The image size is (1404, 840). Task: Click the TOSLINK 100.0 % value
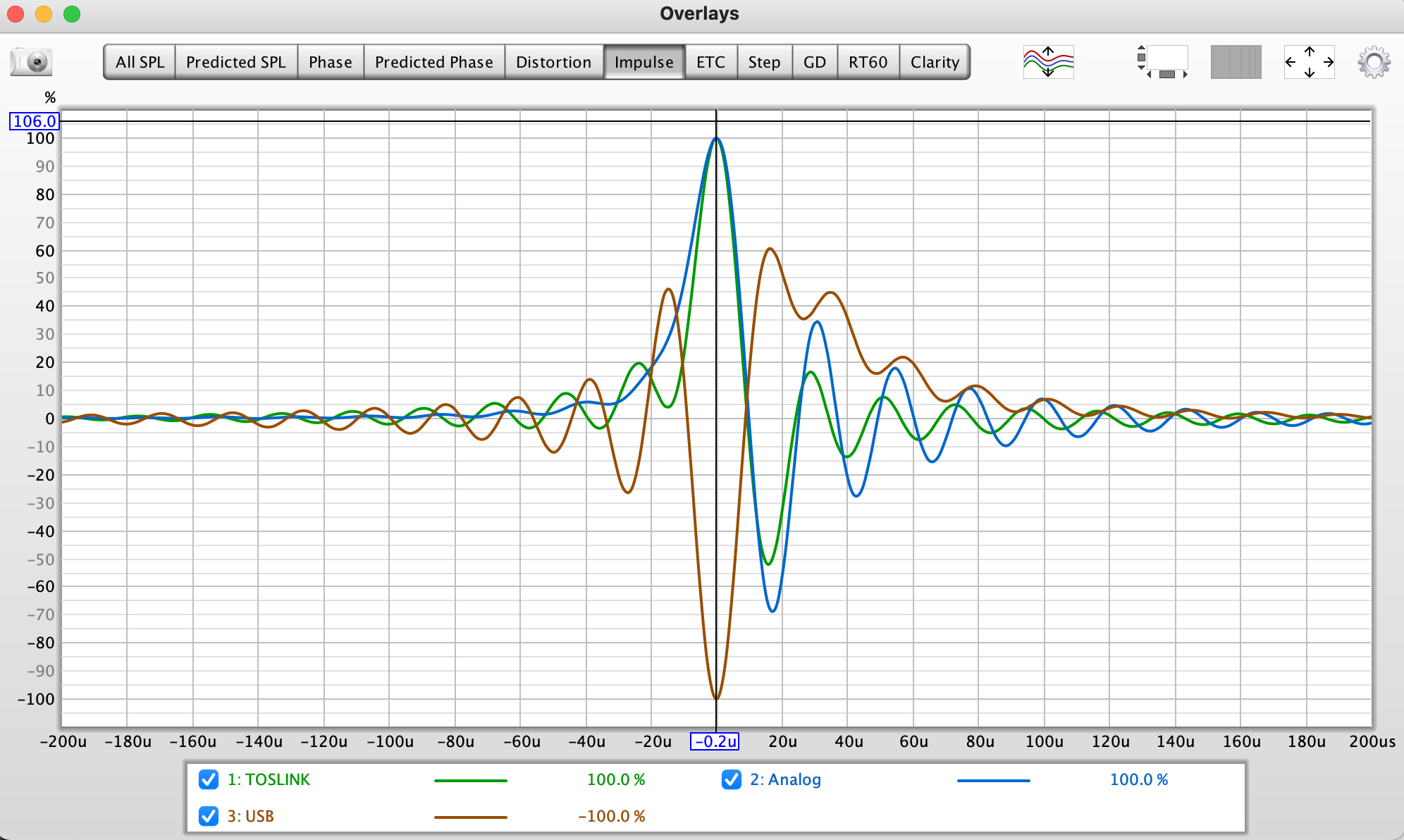[x=616, y=779]
